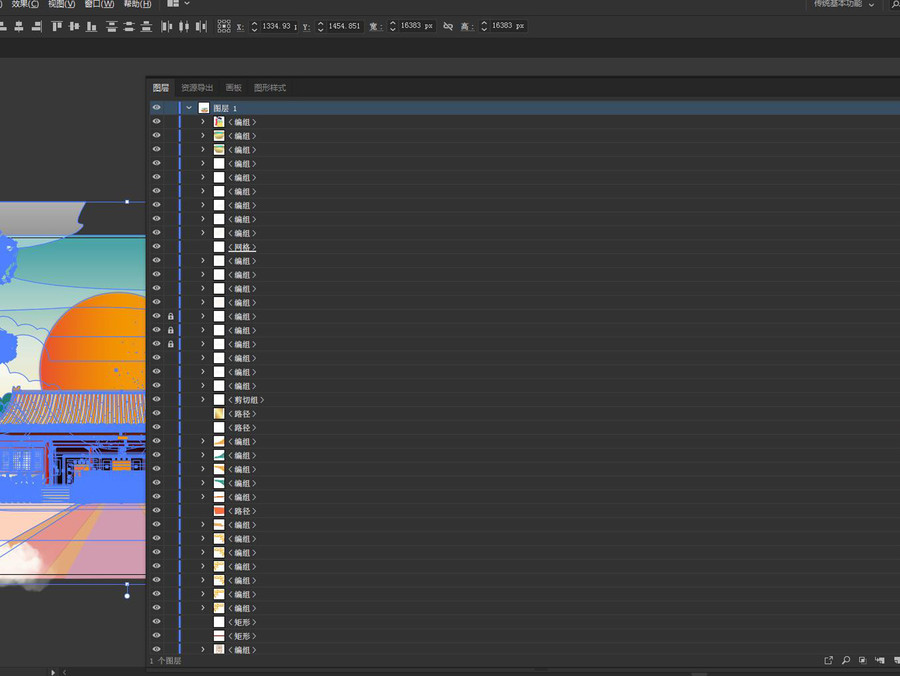Open the 效果(C) menu
The width and height of the screenshot is (900, 676).
point(25,4)
